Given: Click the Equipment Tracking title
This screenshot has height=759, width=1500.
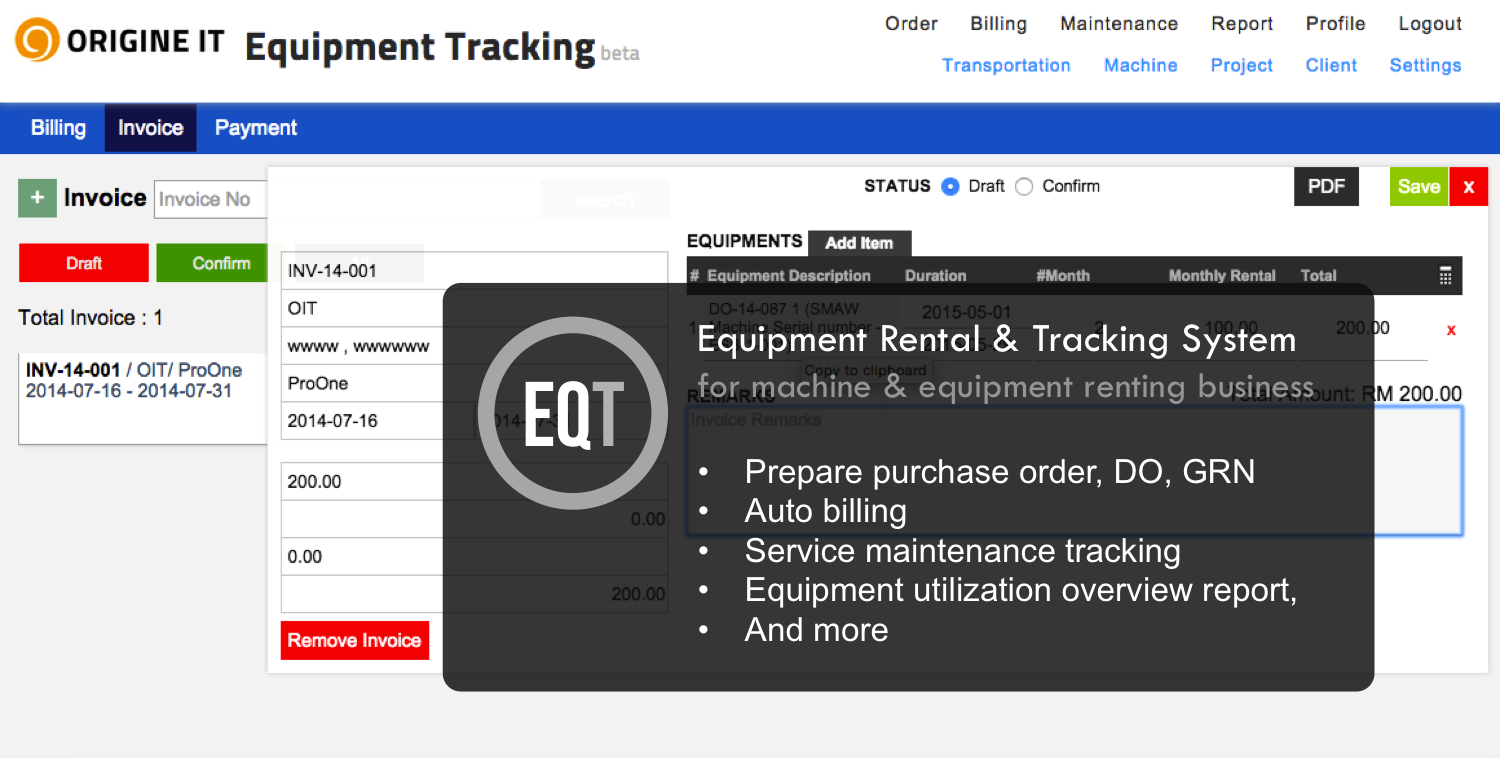Looking at the screenshot, I should pyautogui.click(x=420, y=47).
